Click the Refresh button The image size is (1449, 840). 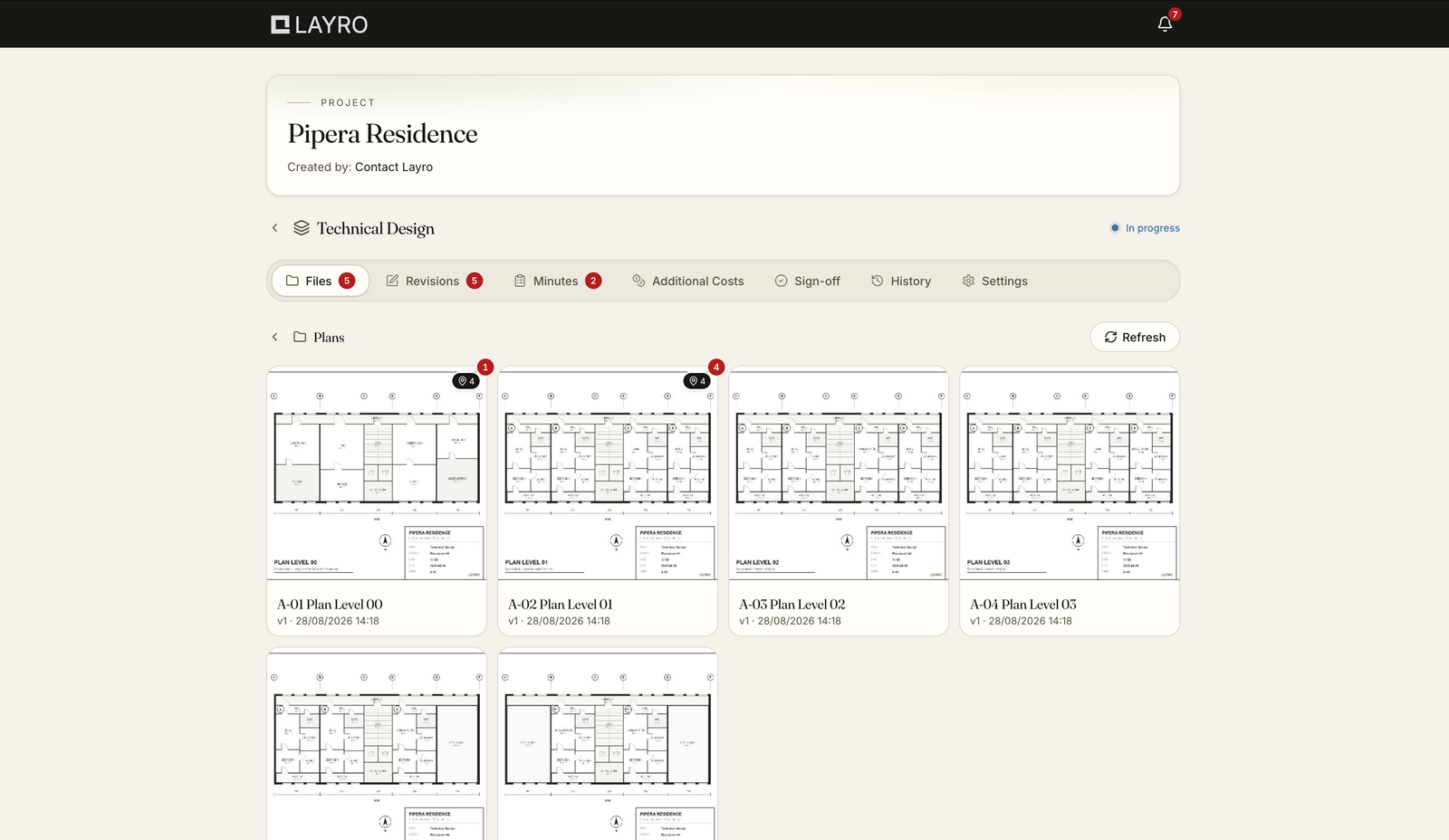[x=1135, y=337]
